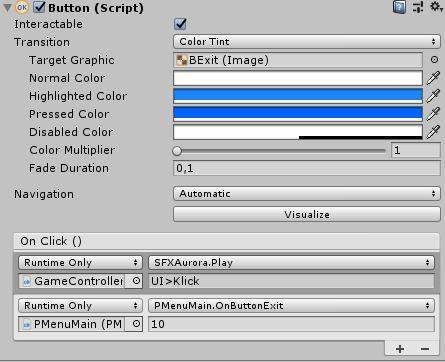Screen dimensions: 445x362
Task: Open the Pressed Color swatch
Action: coord(298,114)
